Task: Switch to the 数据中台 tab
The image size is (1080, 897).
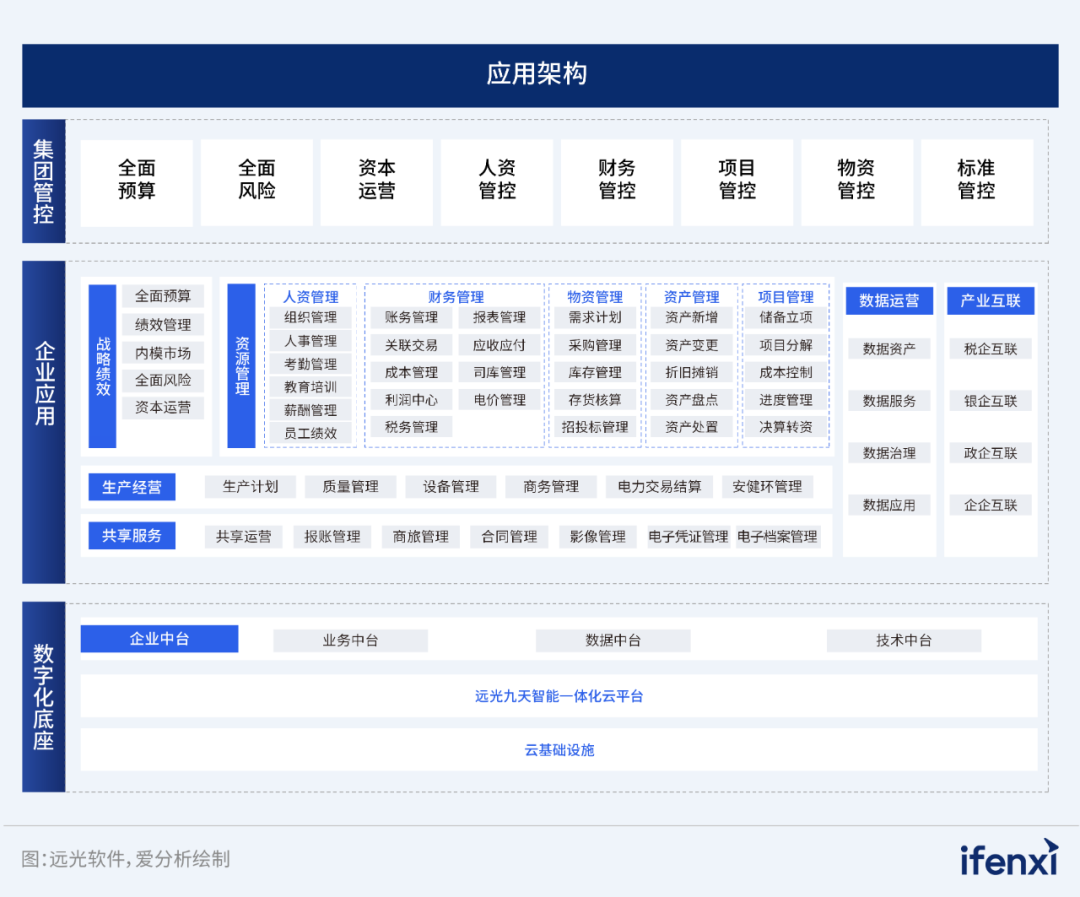Action: (x=613, y=640)
